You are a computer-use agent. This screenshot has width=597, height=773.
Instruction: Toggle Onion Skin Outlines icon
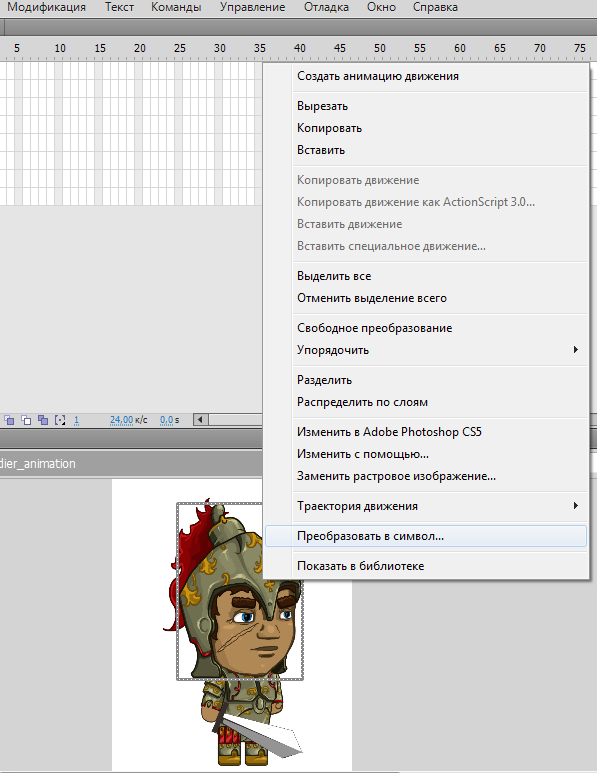click(x=26, y=420)
